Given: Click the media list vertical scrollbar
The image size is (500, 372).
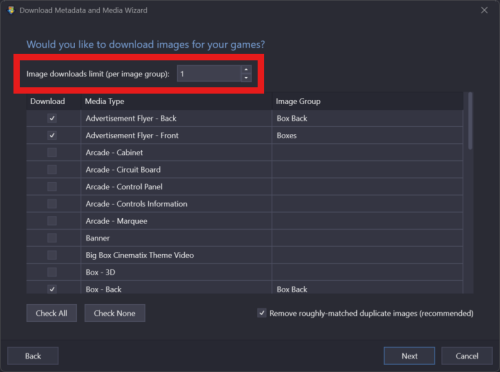Looking at the screenshot, I should (x=470, y=193).
